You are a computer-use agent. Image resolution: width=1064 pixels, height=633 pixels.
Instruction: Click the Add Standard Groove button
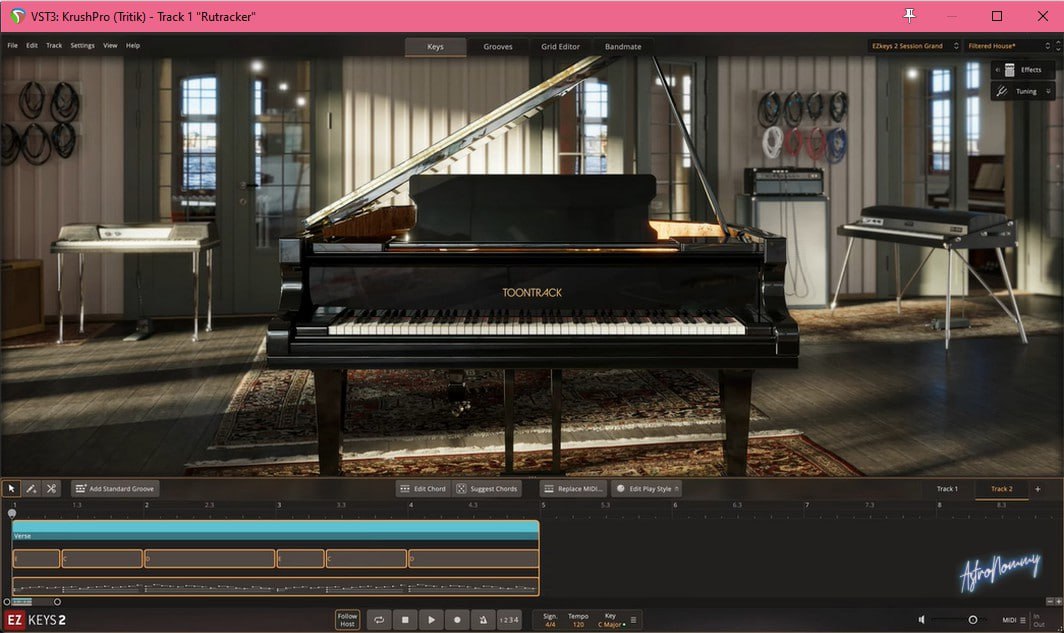[115, 488]
